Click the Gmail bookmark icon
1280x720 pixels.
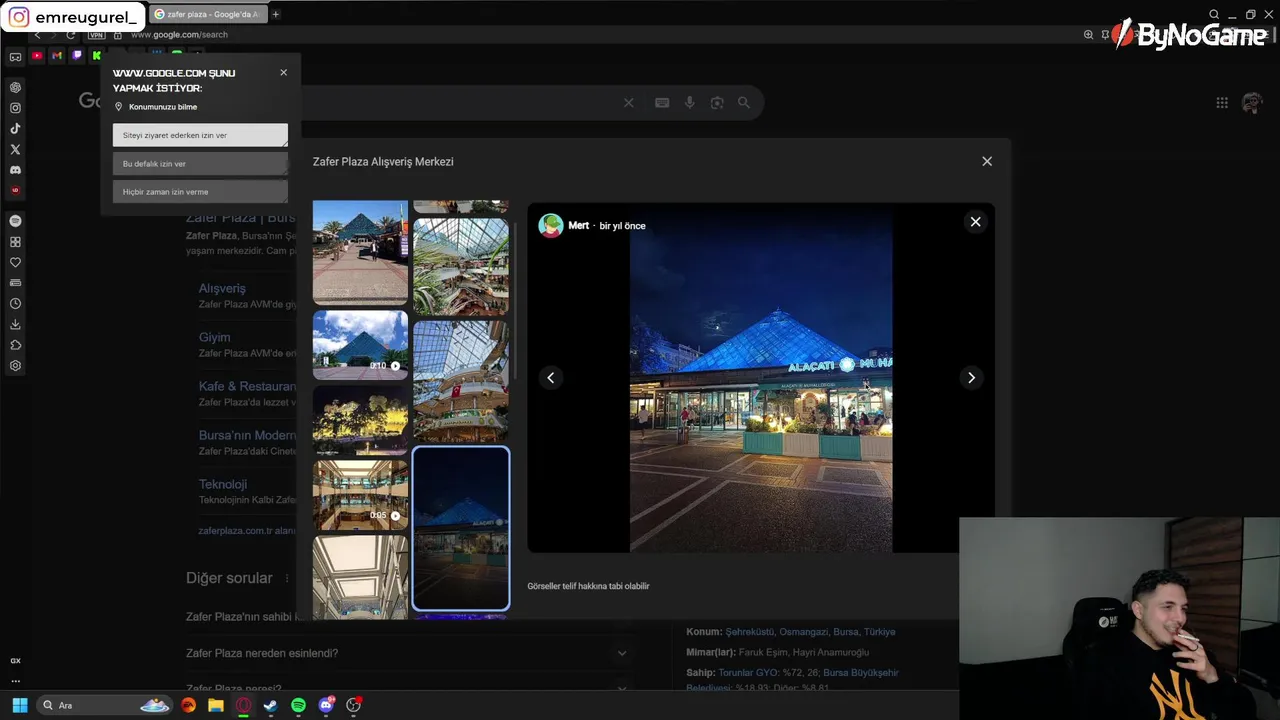pos(57,56)
